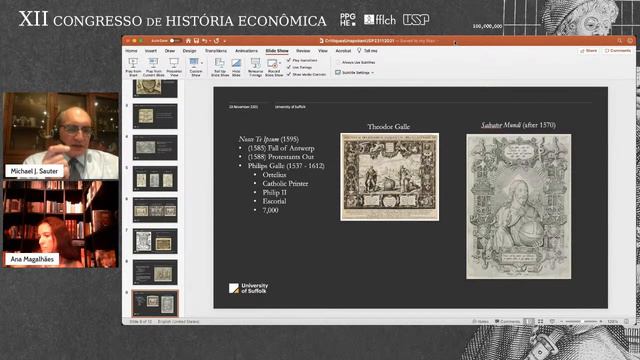Image resolution: width=640 pixels, height=360 pixels.
Task: Open the Draw ribbon tab
Action: pos(170,51)
